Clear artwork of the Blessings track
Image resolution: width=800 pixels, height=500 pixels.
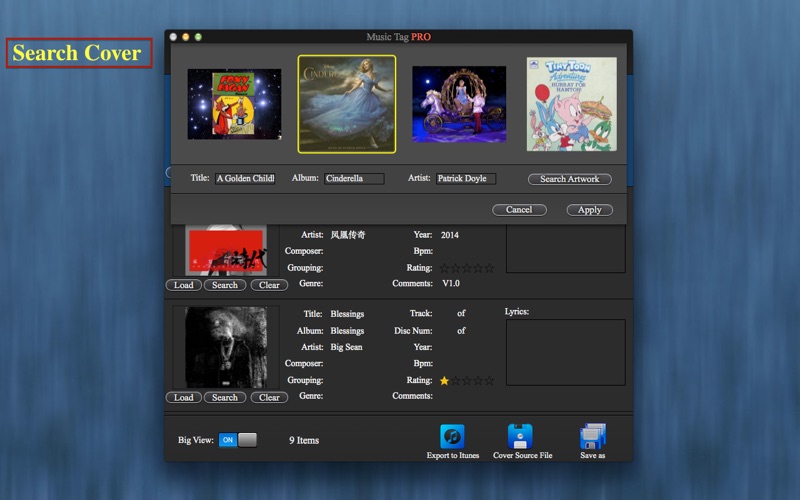(269, 397)
